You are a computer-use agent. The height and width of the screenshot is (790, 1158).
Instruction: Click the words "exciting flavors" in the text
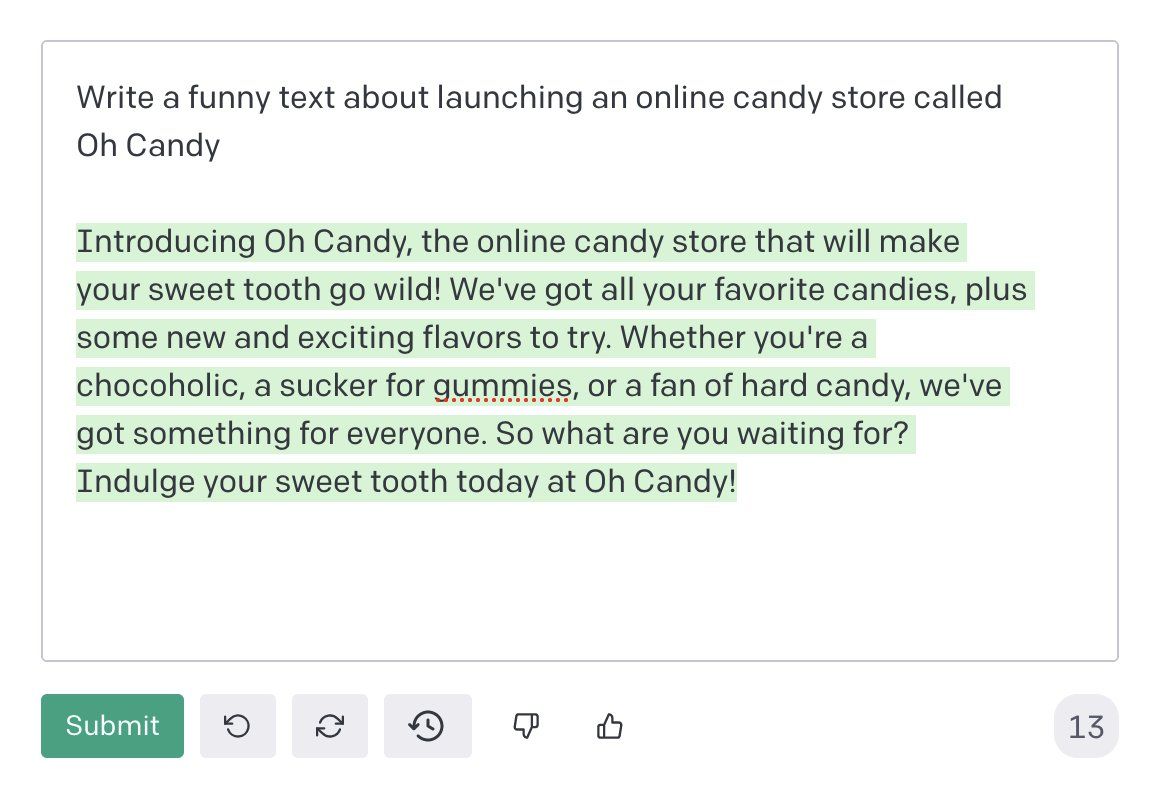(408, 338)
